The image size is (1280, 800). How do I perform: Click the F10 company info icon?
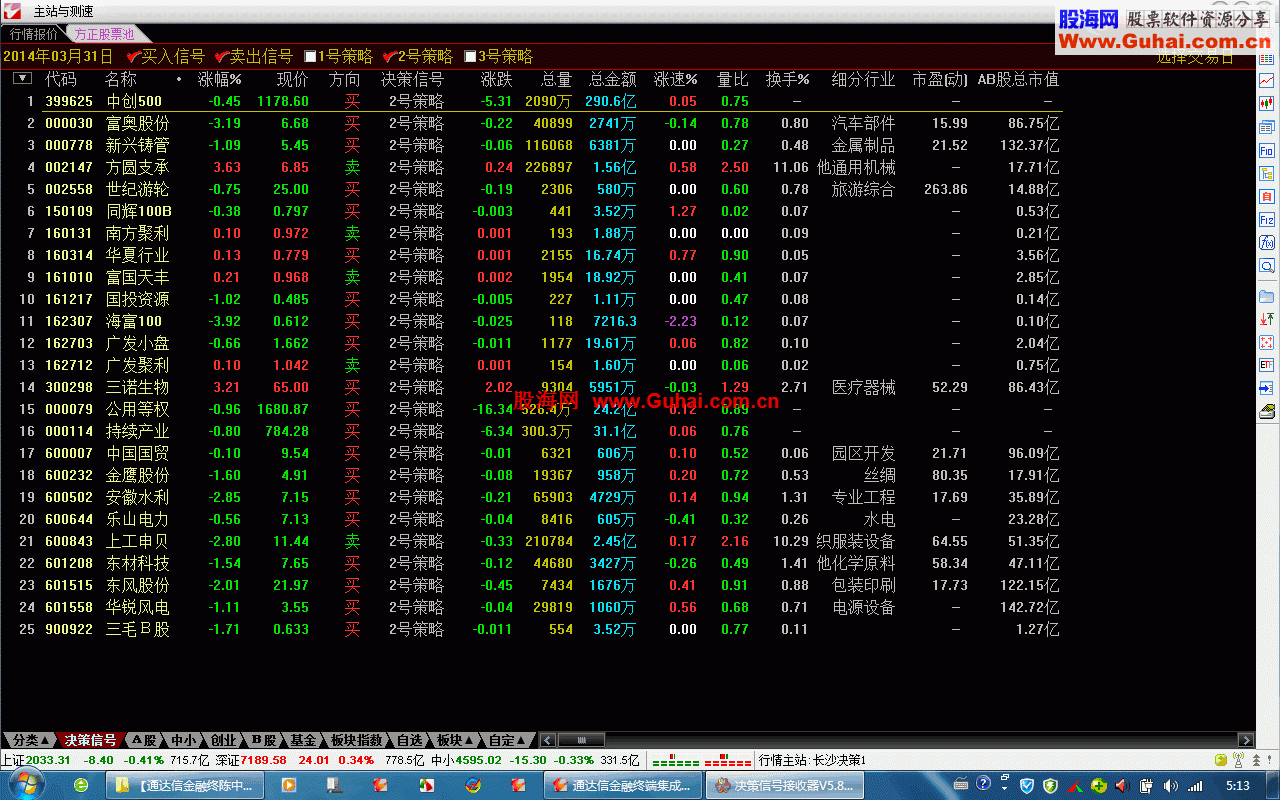(1267, 150)
